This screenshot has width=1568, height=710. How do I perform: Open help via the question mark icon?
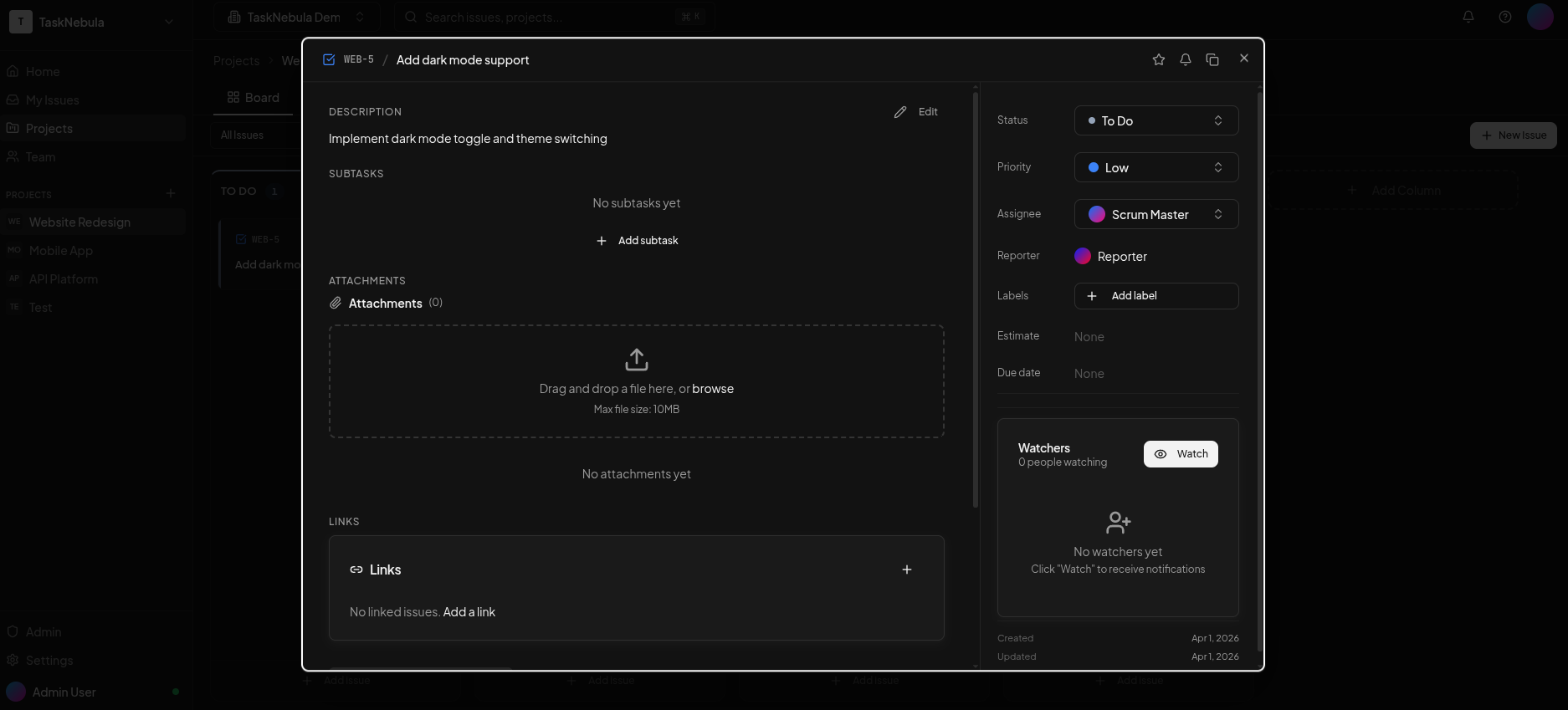pyautogui.click(x=1505, y=17)
